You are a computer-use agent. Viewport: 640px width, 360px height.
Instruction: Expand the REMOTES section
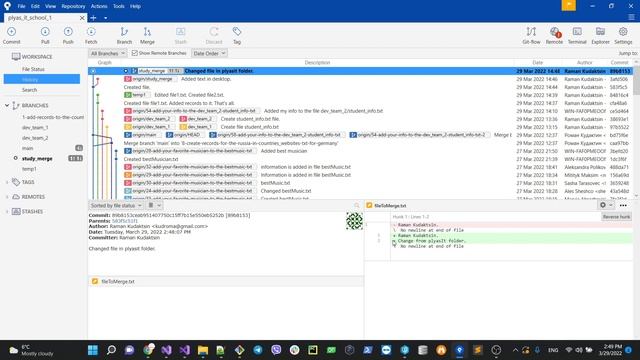[x=7, y=197]
